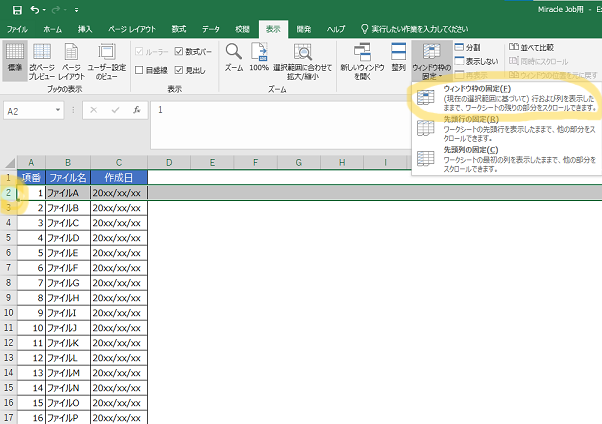Screen dimensions: 602x424
Task: Click 選択範囲に合わせて拡大/縮小 icon
Action: pos(303,61)
